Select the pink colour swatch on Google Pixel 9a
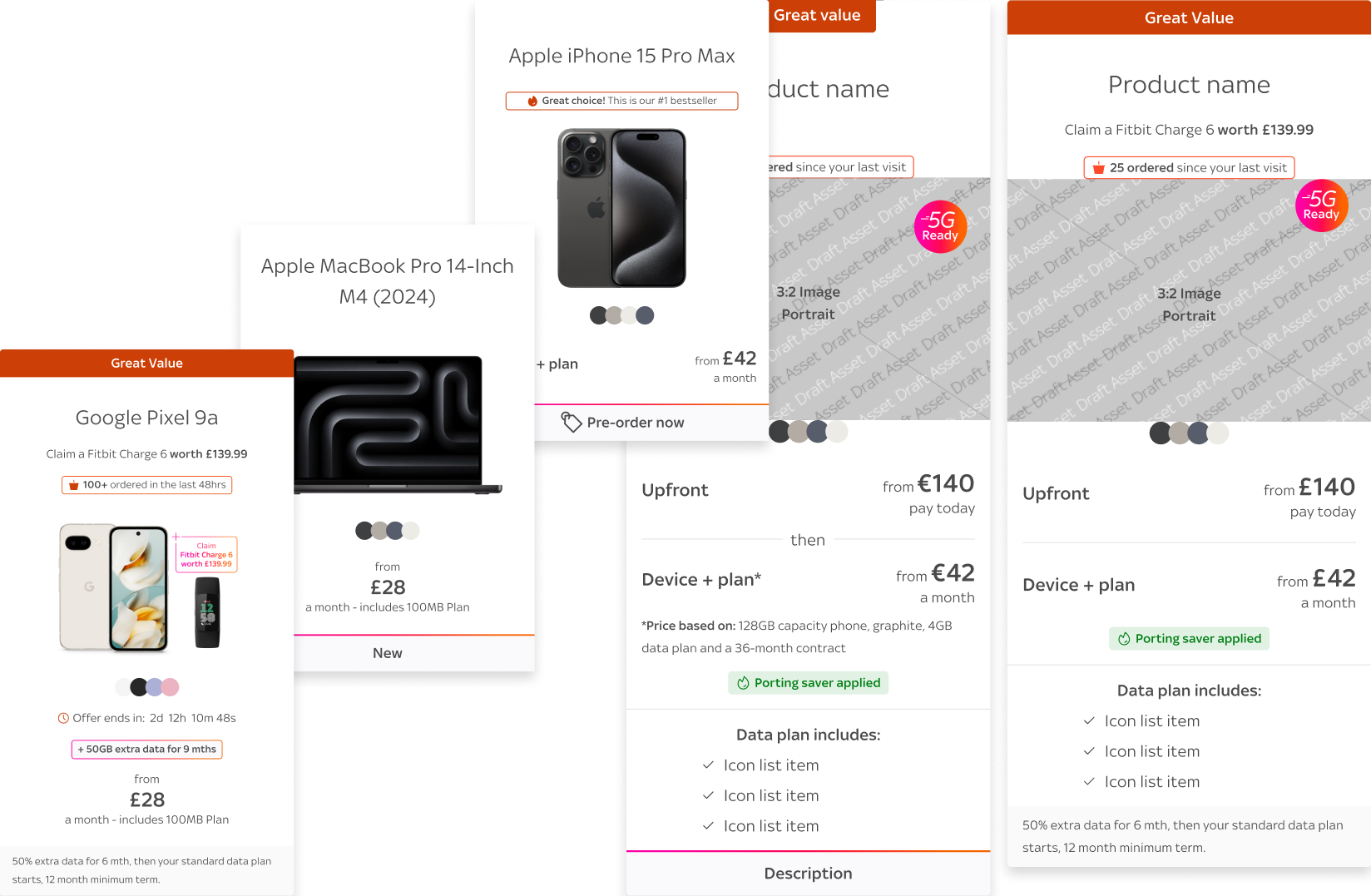Viewport: 1371px width, 896px height. [x=170, y=687]
